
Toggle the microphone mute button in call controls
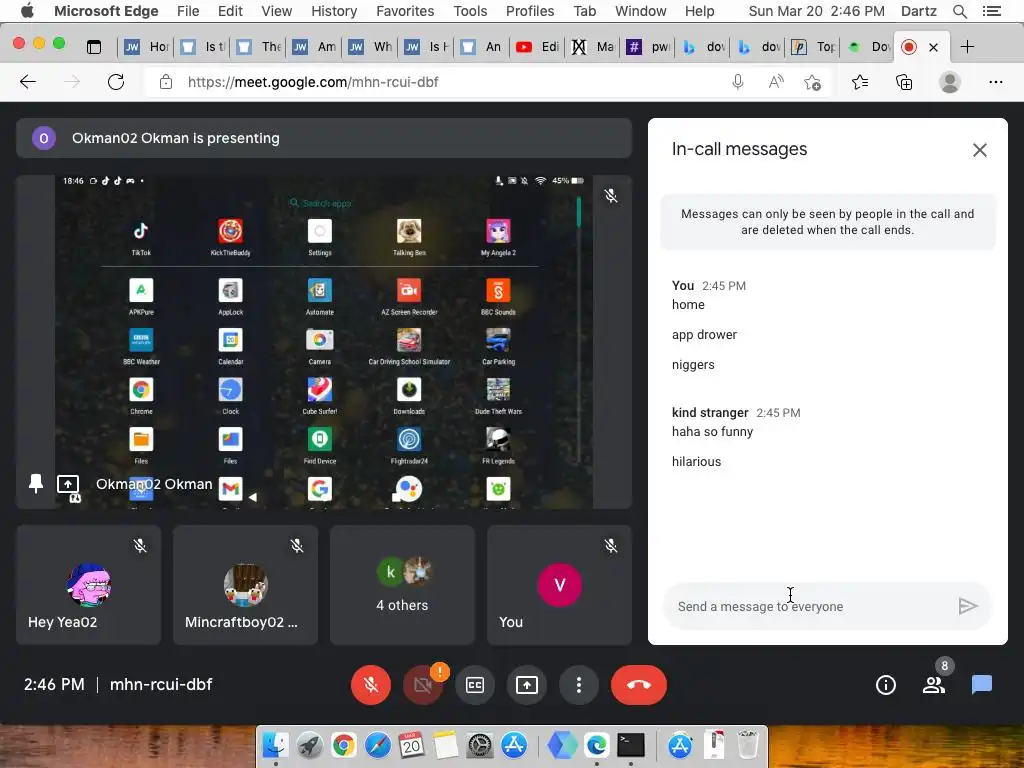coord(371,684)
